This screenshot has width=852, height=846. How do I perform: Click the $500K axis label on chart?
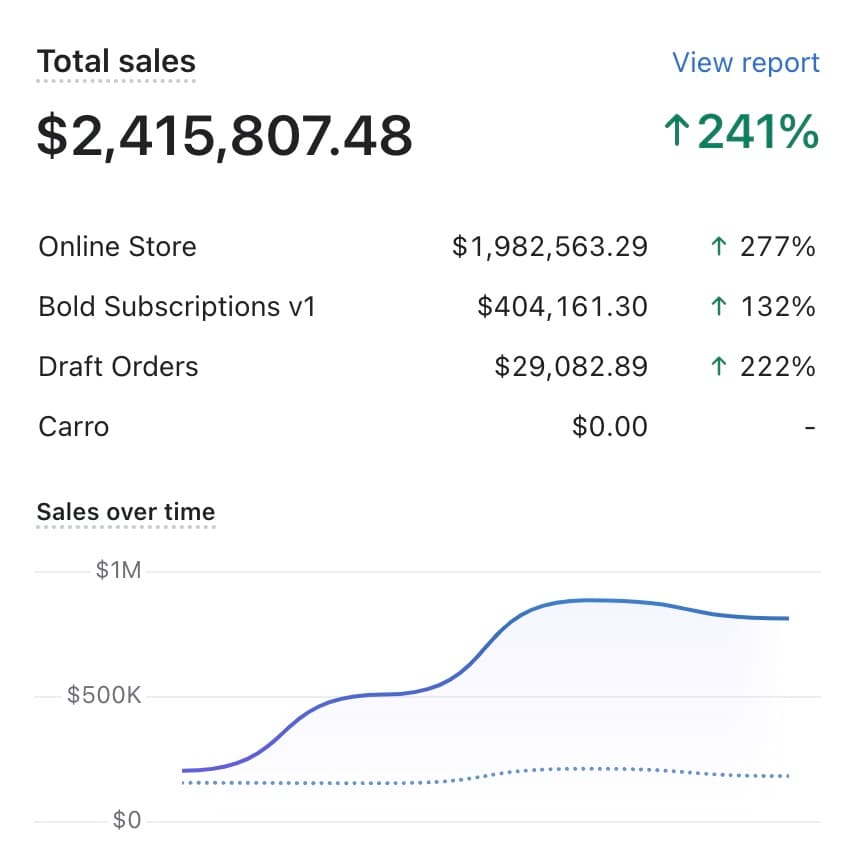pyautogui.click(x=104, y=695)
